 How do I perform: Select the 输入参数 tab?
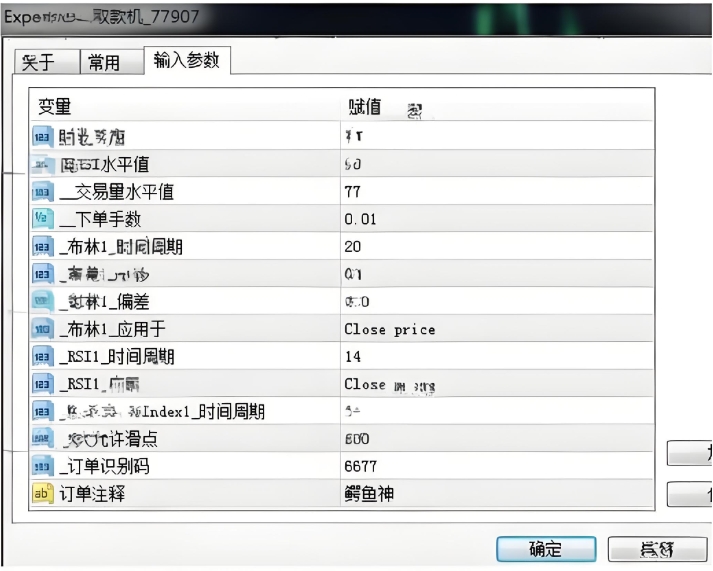186,61
